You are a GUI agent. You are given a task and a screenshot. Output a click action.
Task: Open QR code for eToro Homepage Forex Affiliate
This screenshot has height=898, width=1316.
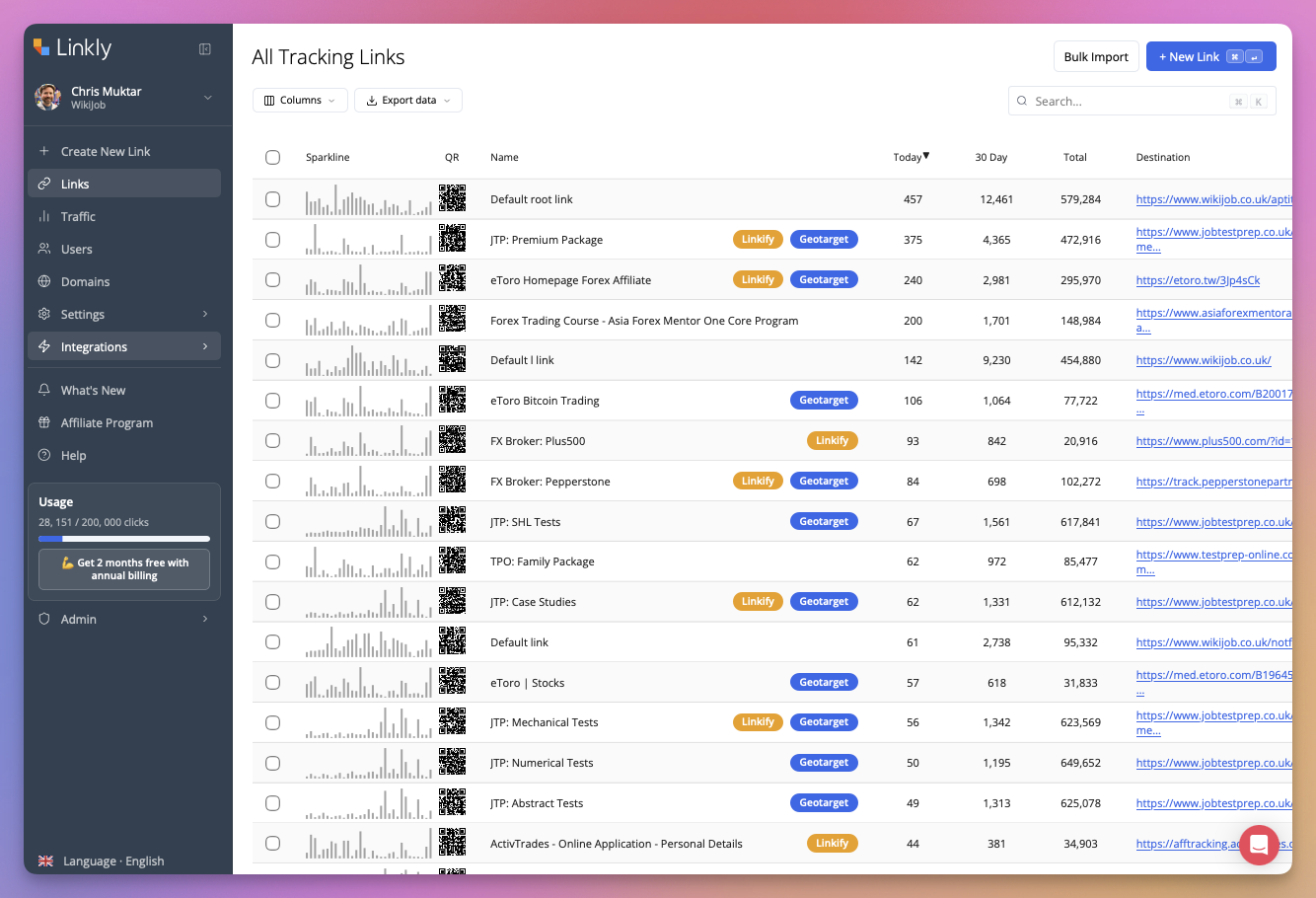(x=452, y=279)
